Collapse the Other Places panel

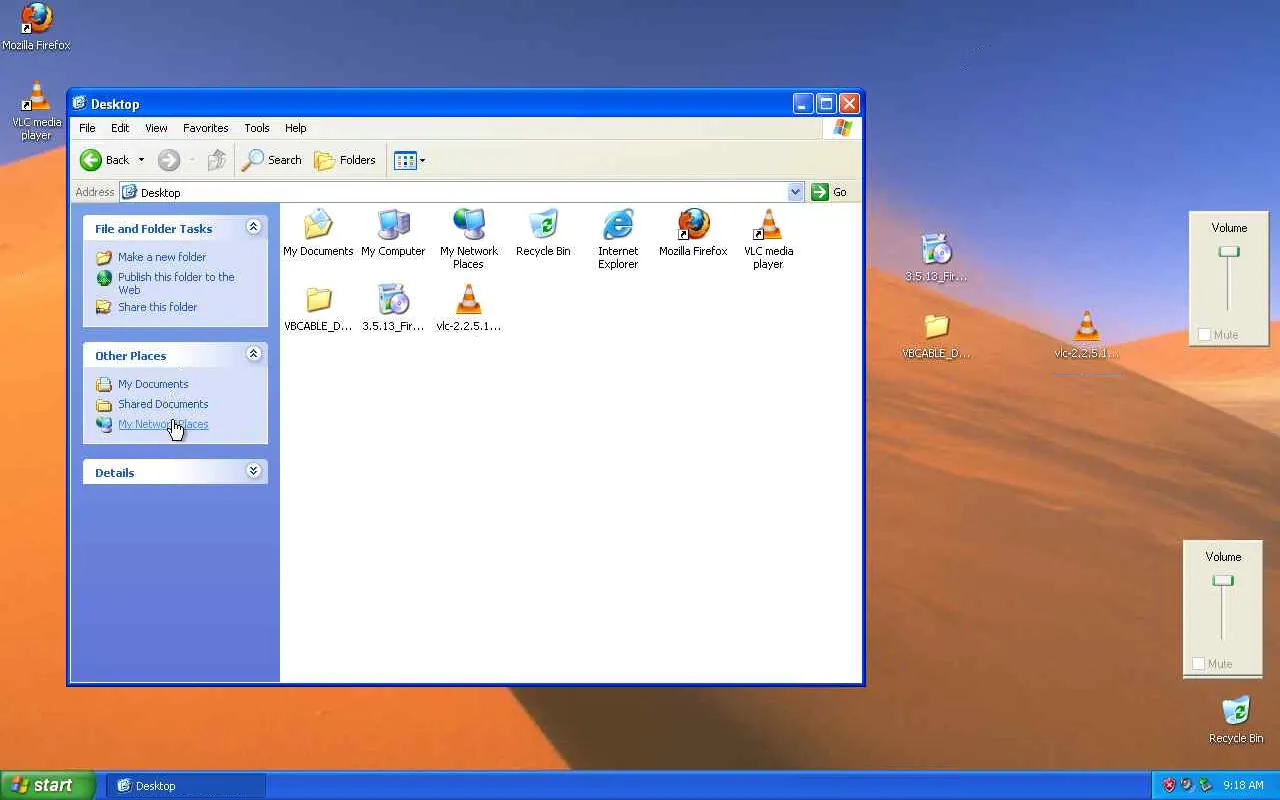(x=253, y=354)
